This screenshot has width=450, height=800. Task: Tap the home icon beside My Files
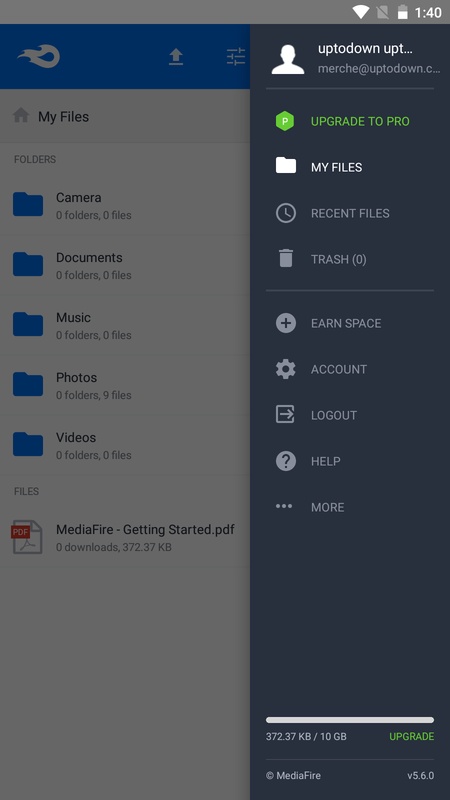[x=21, y=115]
